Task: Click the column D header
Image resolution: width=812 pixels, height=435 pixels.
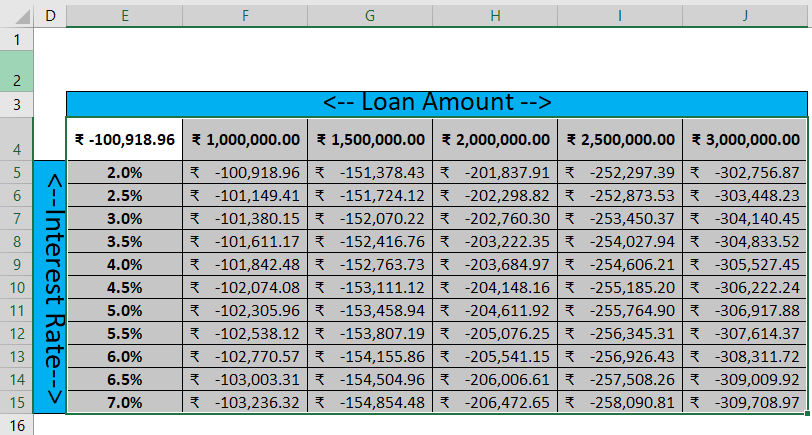Action: 50,14
